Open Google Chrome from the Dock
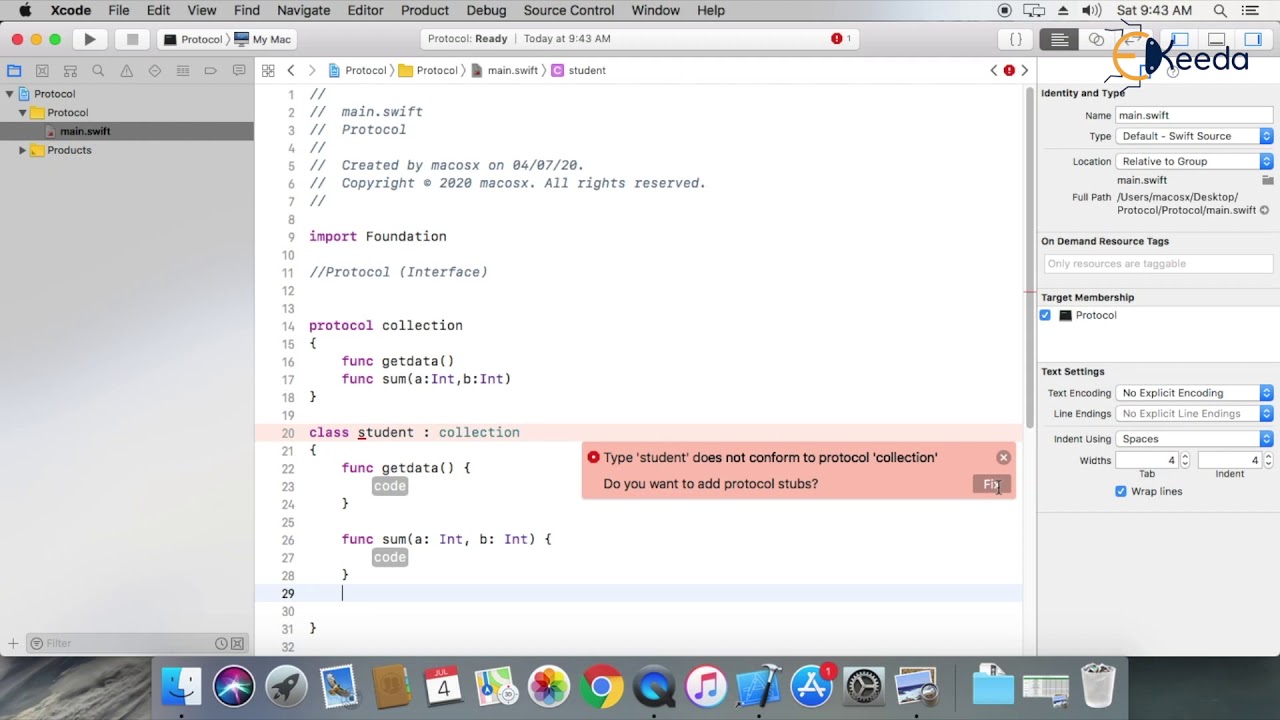The image size is (1280, 720). 601,687
